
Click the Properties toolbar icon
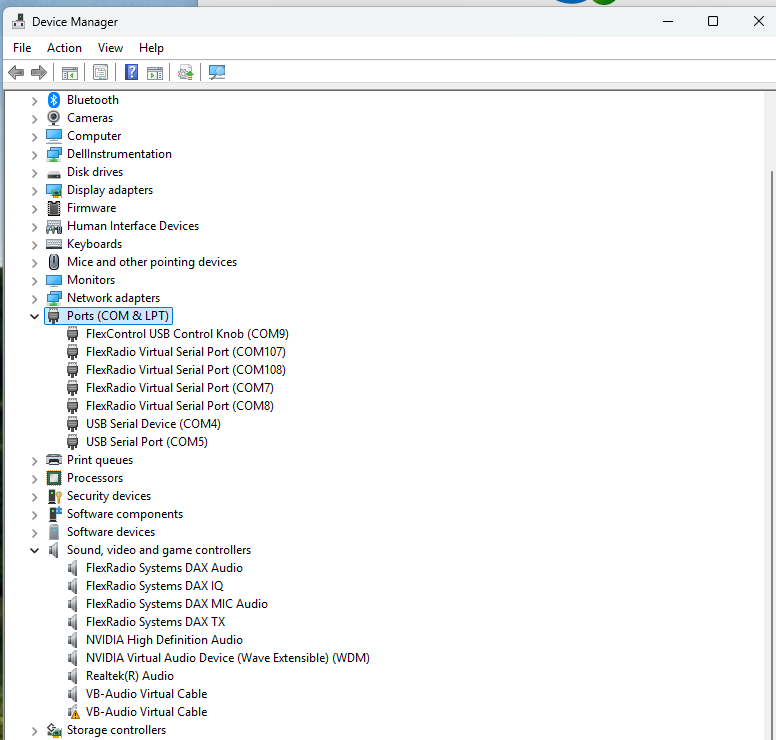pyautogui.click(x=100, y=73)
